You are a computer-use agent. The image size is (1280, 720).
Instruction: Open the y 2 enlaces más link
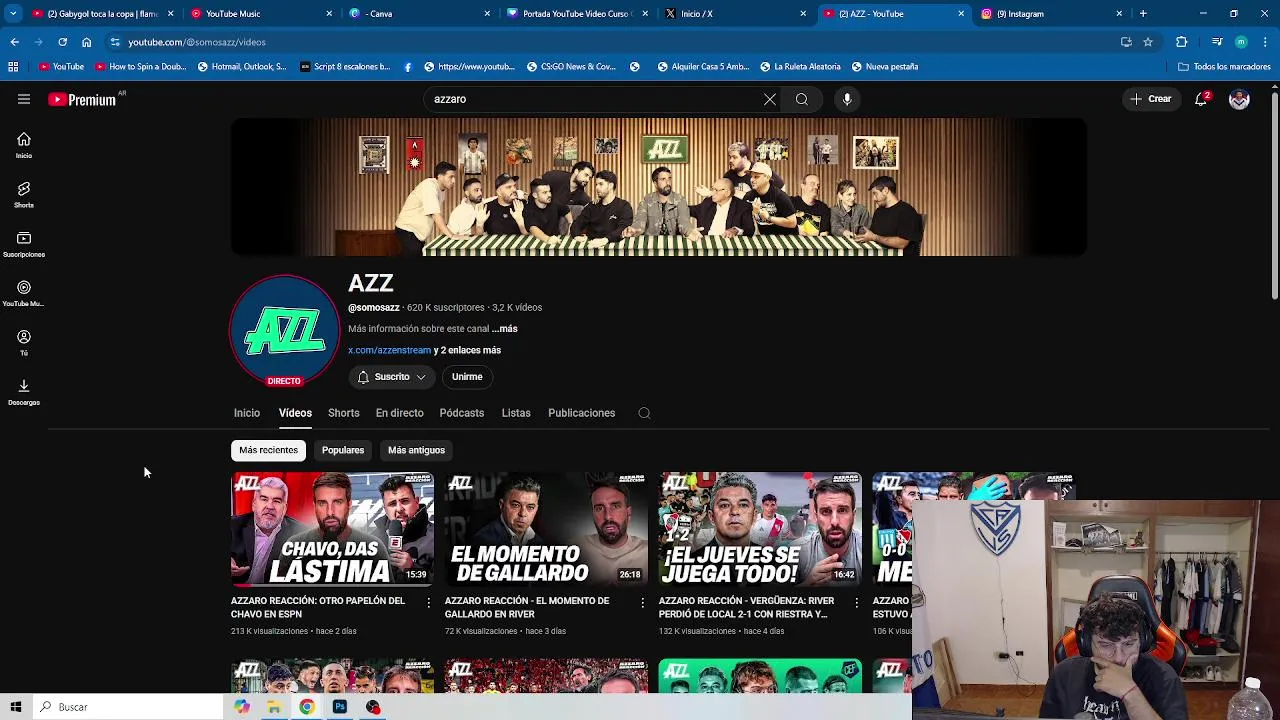(467, 351)
